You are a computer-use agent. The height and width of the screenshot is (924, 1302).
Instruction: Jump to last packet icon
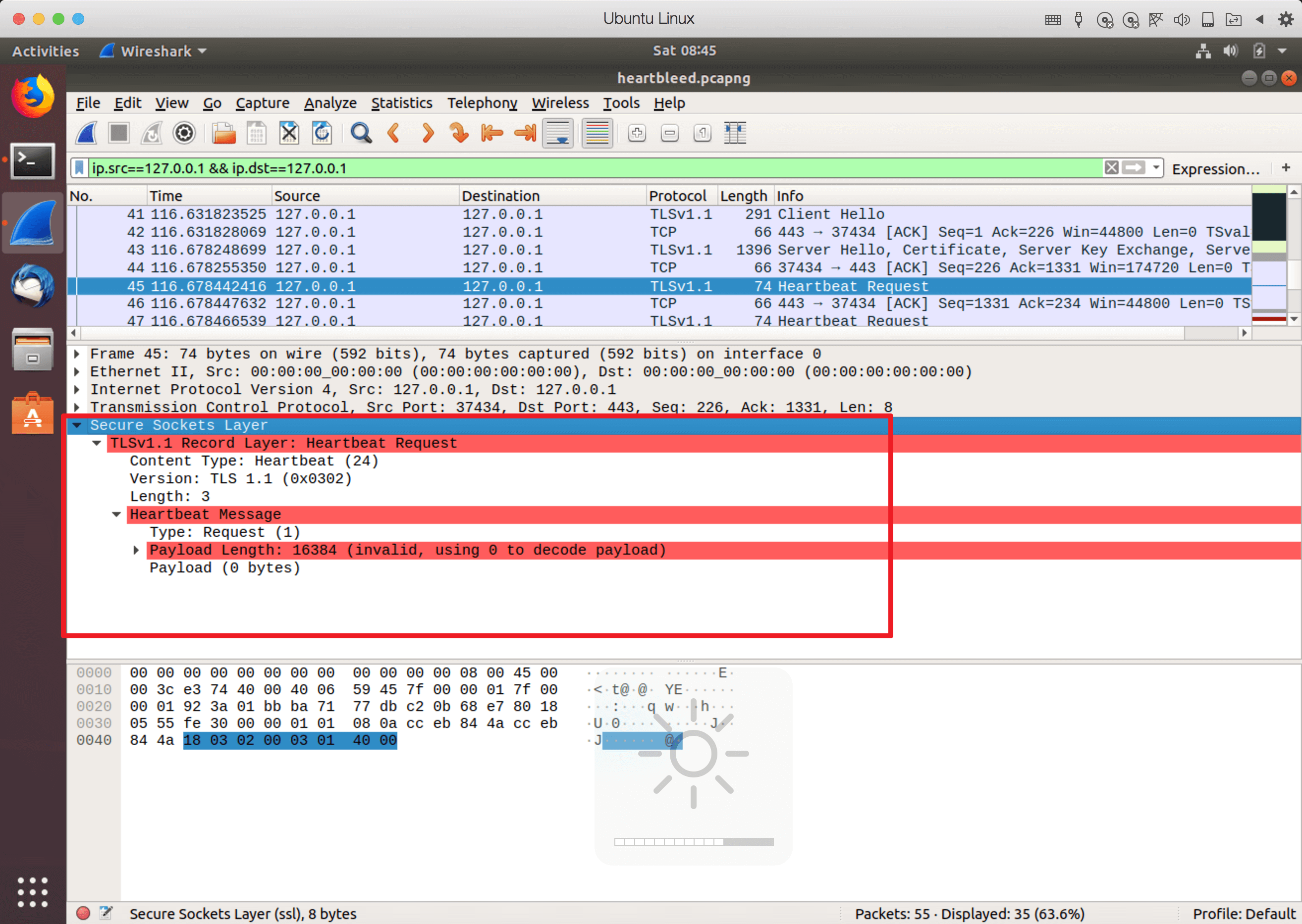click(x=525, y=134)
